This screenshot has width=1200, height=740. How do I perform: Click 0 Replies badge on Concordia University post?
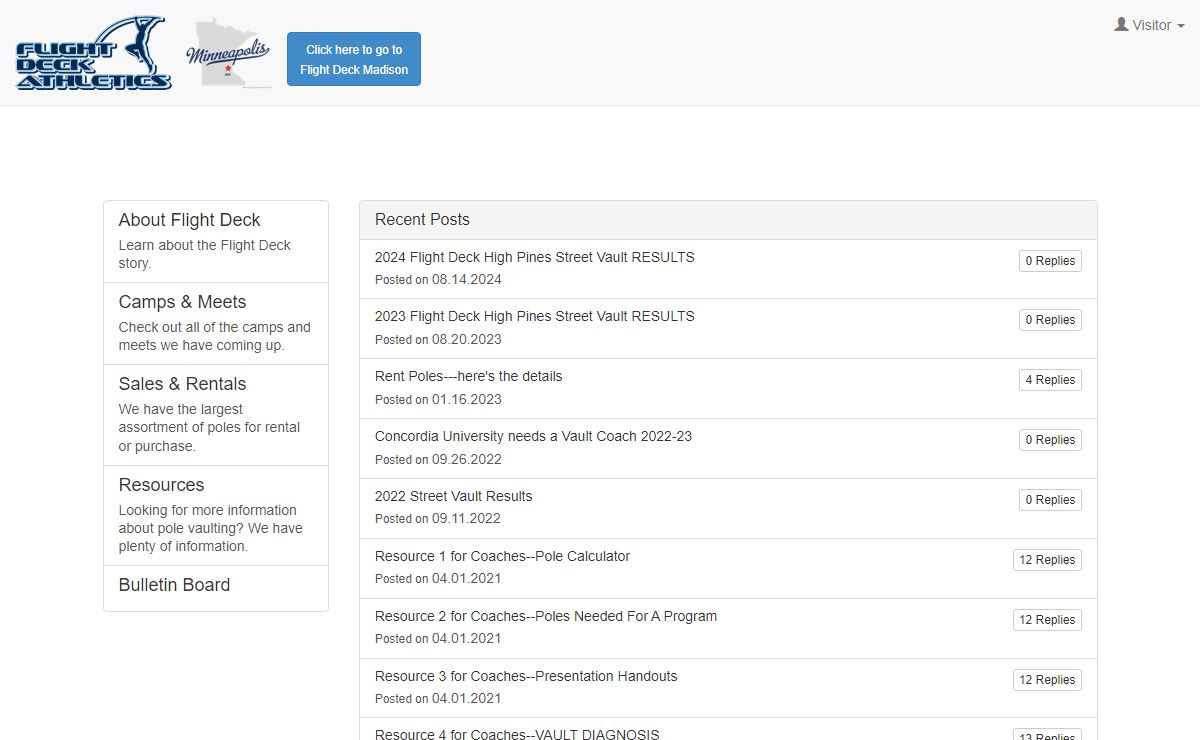coord(1050,440)
